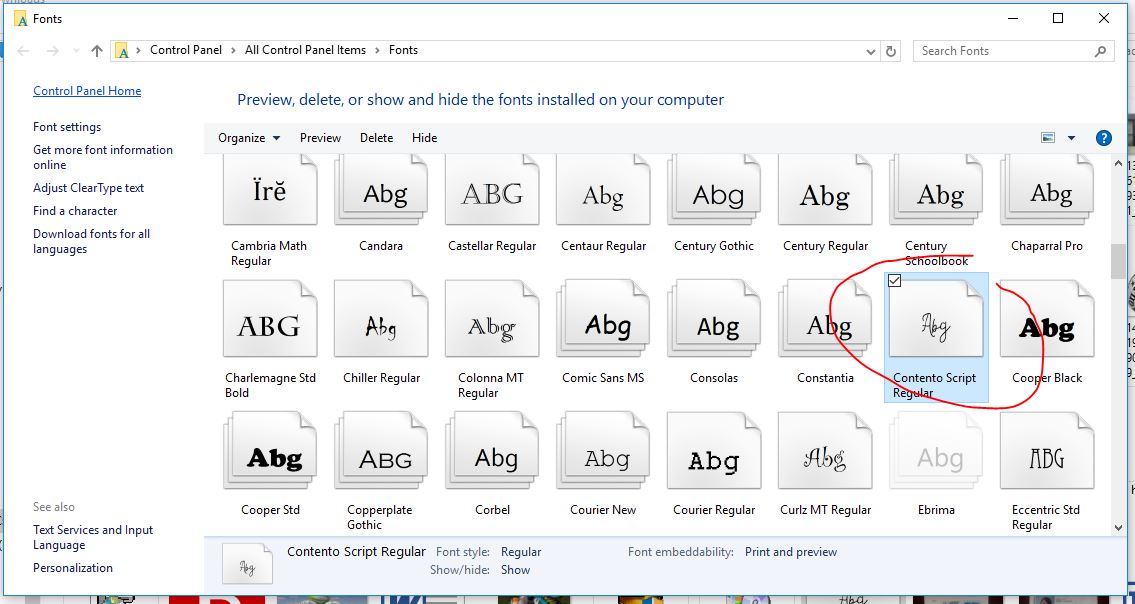Select the Century Schoolbook font icon
This screenshot has height=604, width=1135.
(936, 190)
